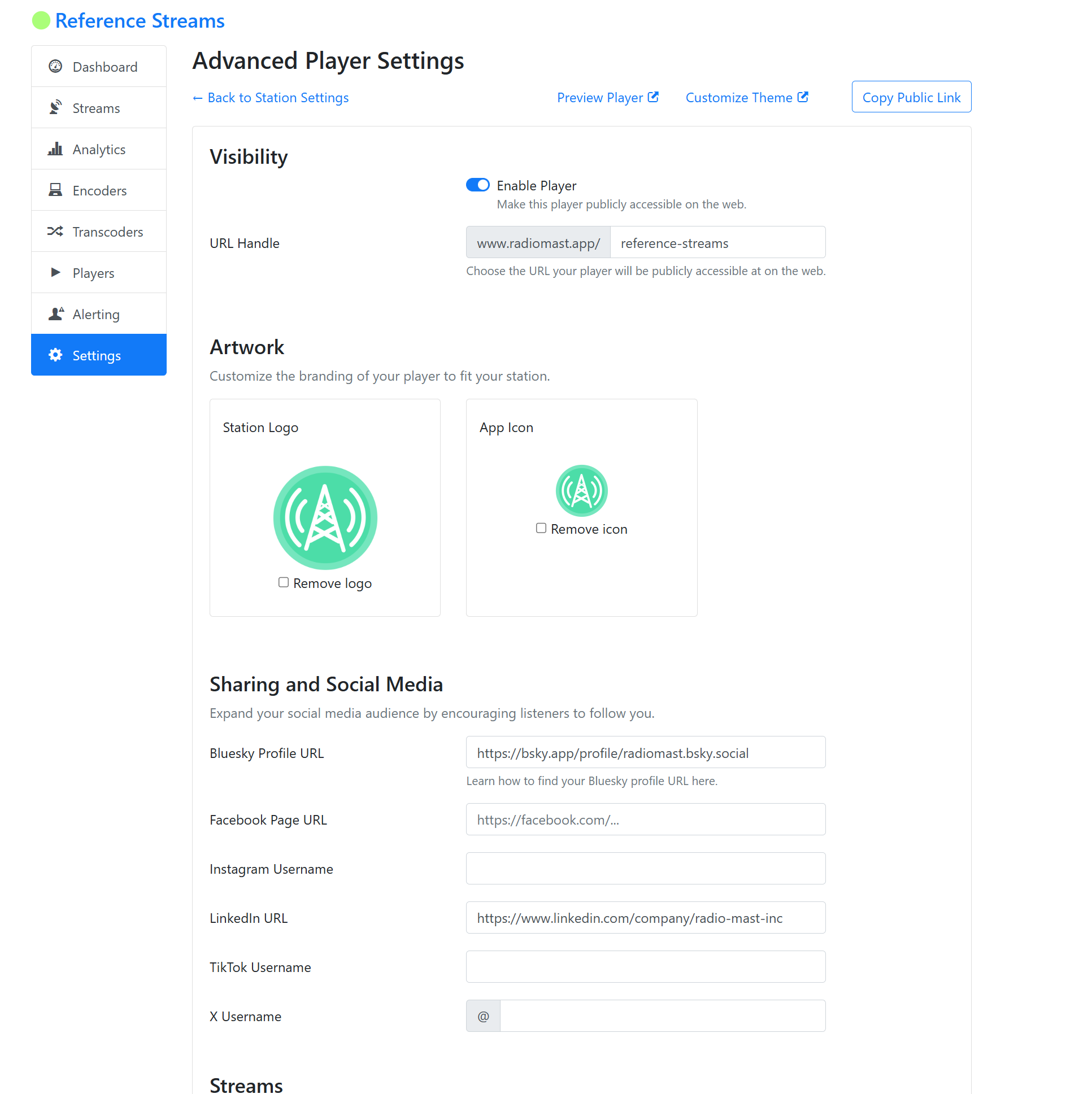Click the Encoders laptop icon
1092x1094 pixels.
[x=55, y=190]
